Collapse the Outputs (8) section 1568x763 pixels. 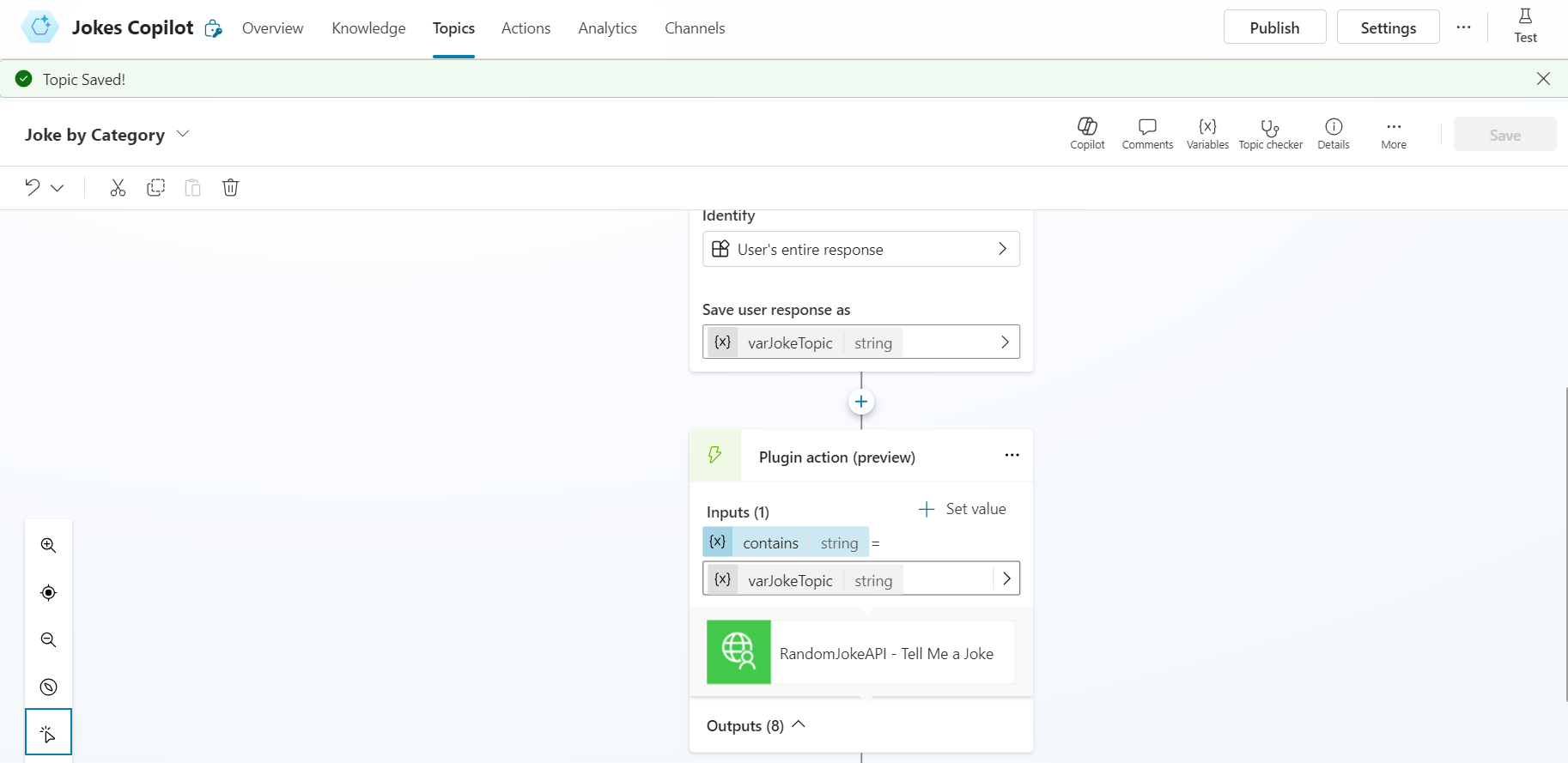tap(798, 725)
